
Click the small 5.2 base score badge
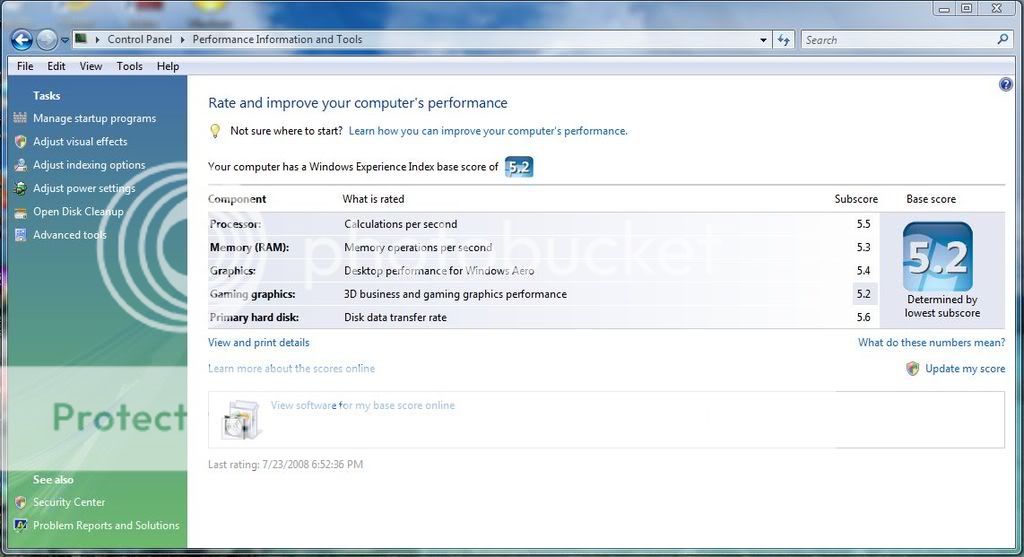point(519,167)
